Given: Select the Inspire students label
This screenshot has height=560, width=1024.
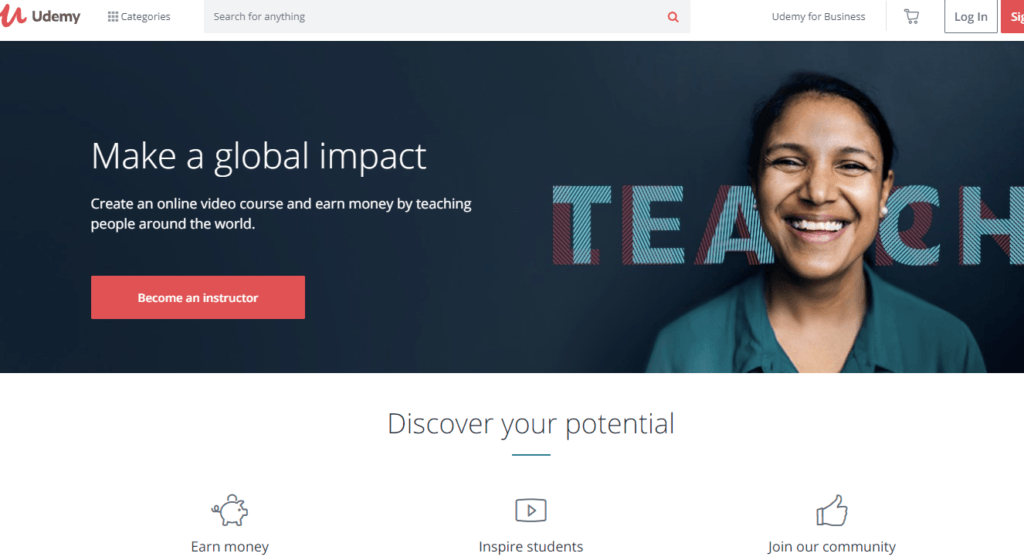Looking at the screenshot, I should (x=531, y=546).
